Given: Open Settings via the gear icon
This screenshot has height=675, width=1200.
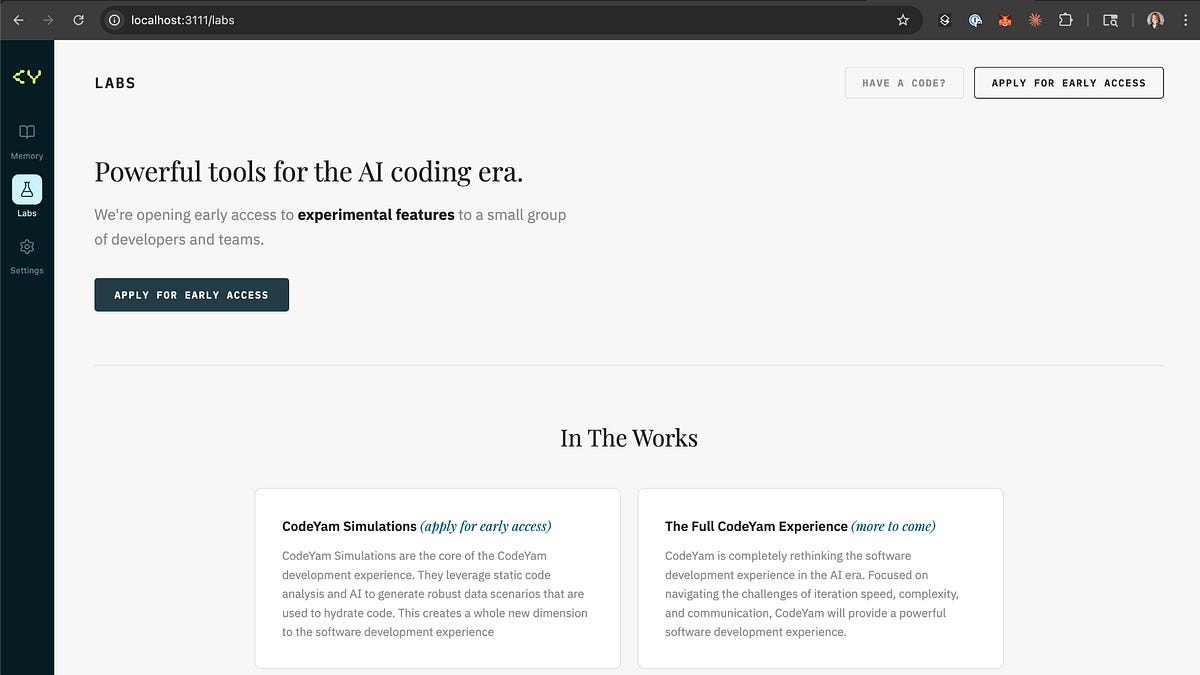Looking at the screenshot, I should click(27, 247).
